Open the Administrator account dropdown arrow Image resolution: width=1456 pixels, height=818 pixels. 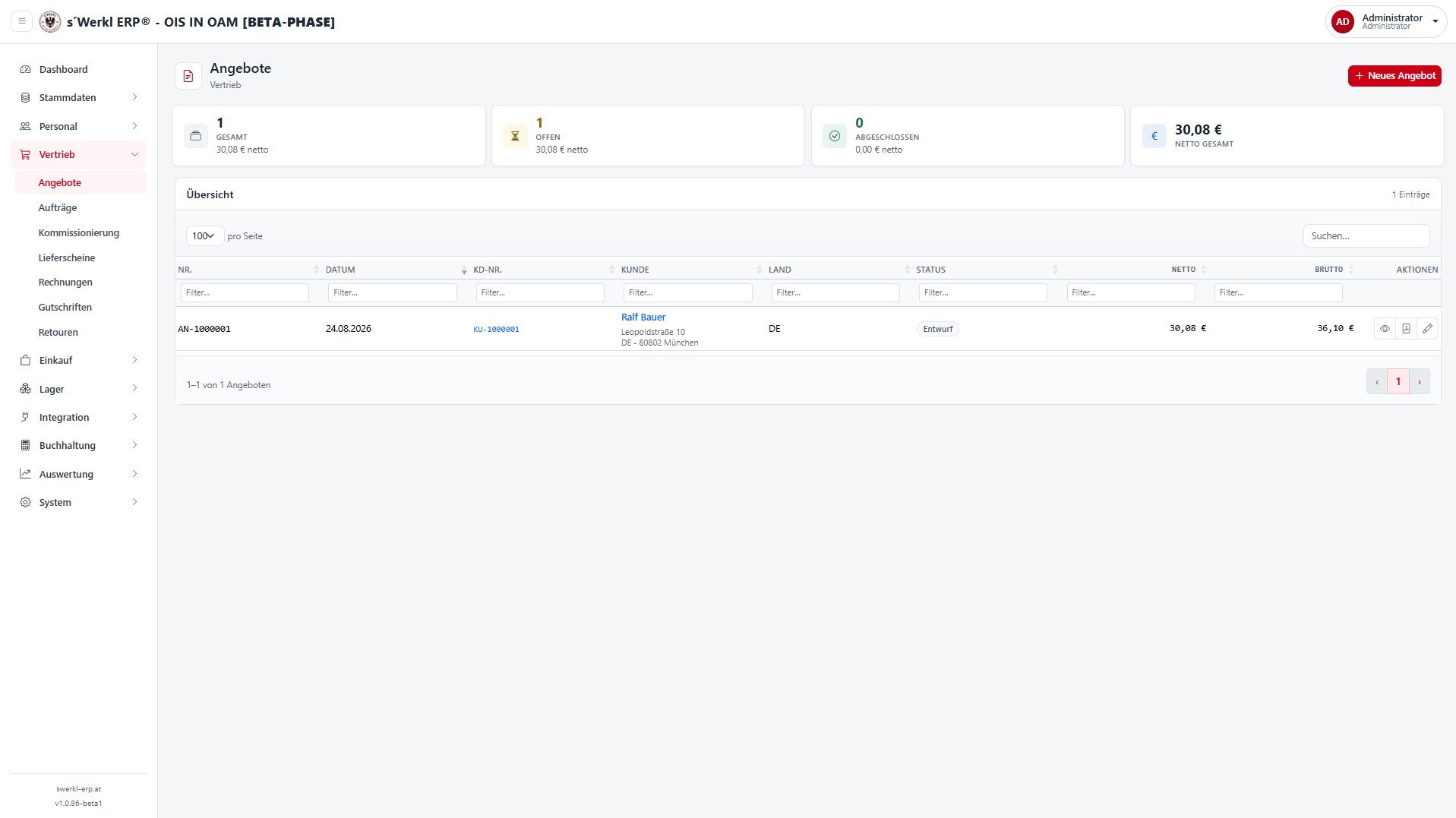tap(1435, 22)
